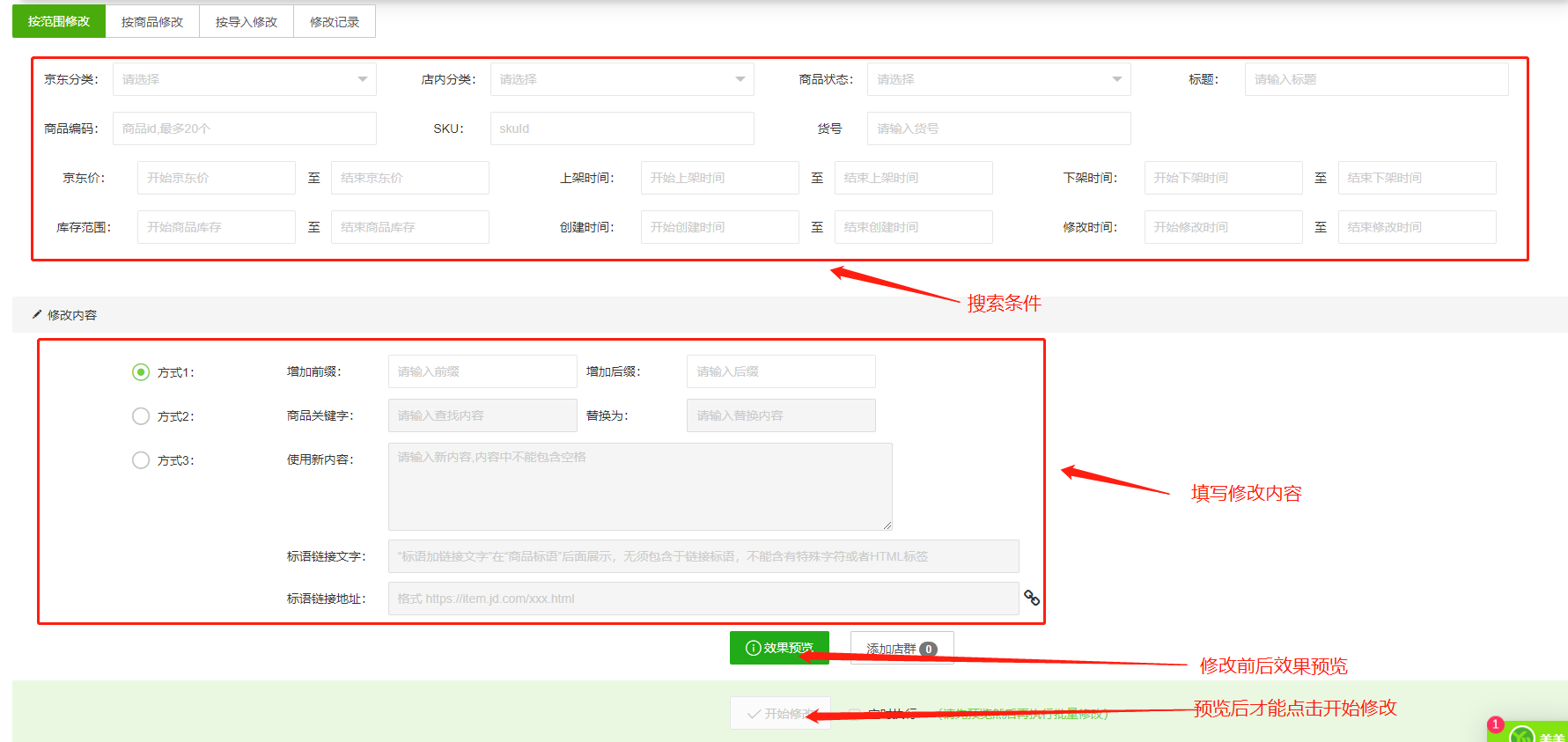Expand the 商品状态 dropdown

998,79
